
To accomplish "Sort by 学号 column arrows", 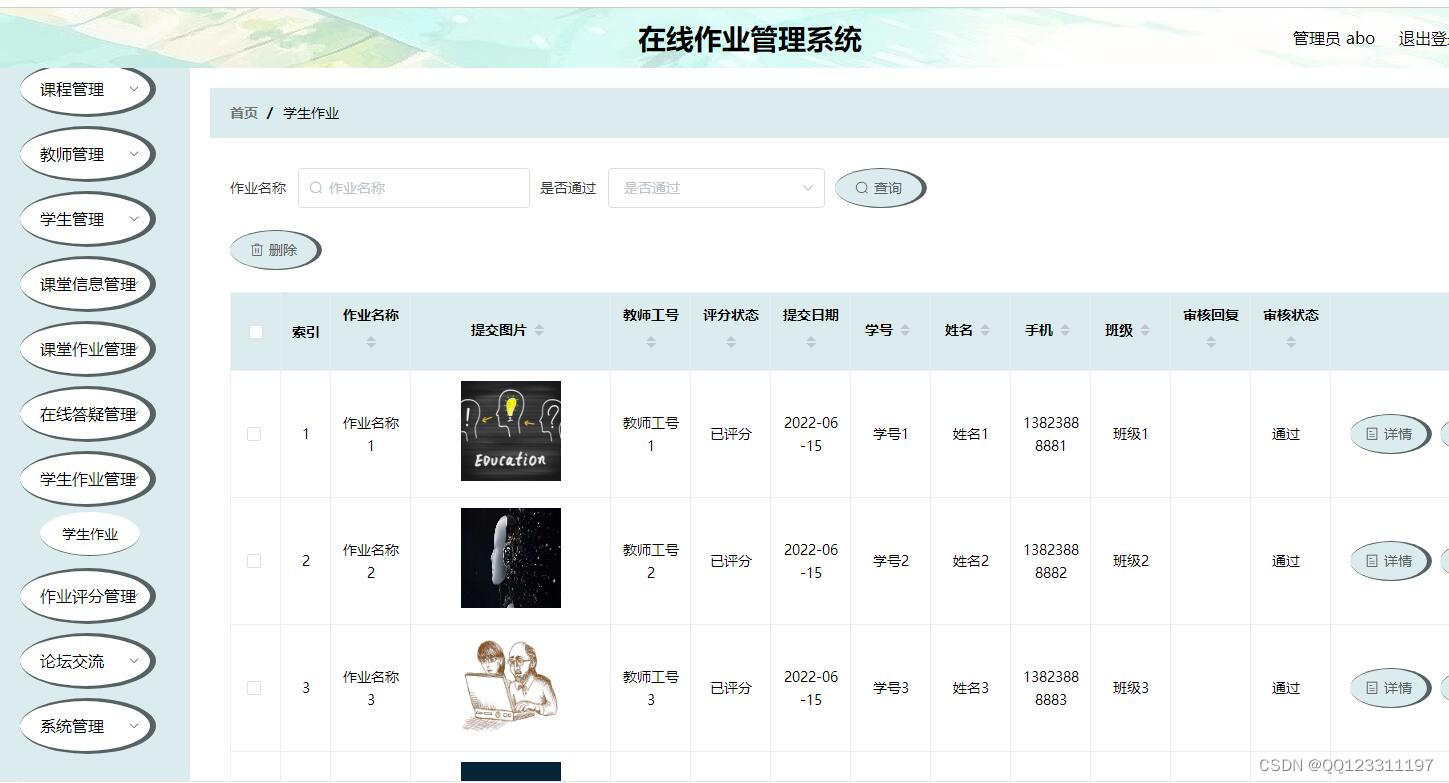I will pos(905,330).
